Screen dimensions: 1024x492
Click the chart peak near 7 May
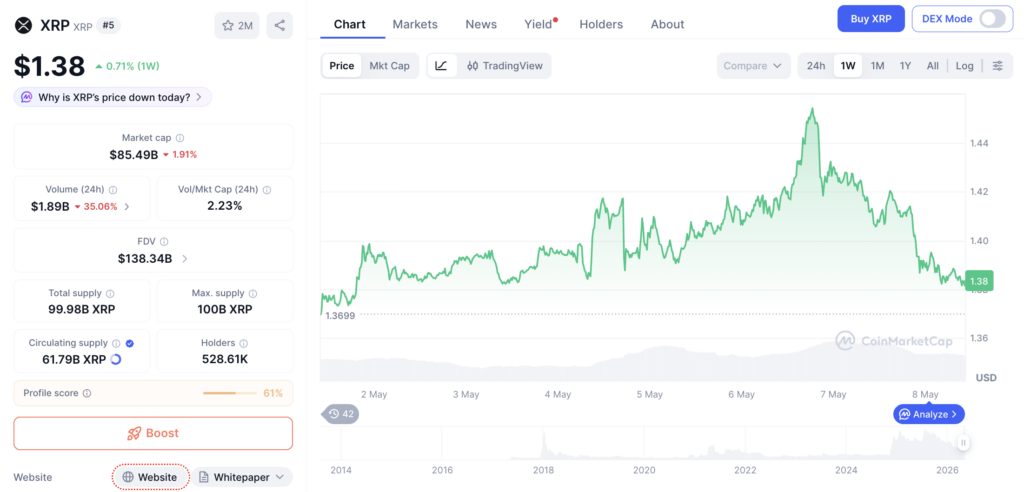[812, 109]
